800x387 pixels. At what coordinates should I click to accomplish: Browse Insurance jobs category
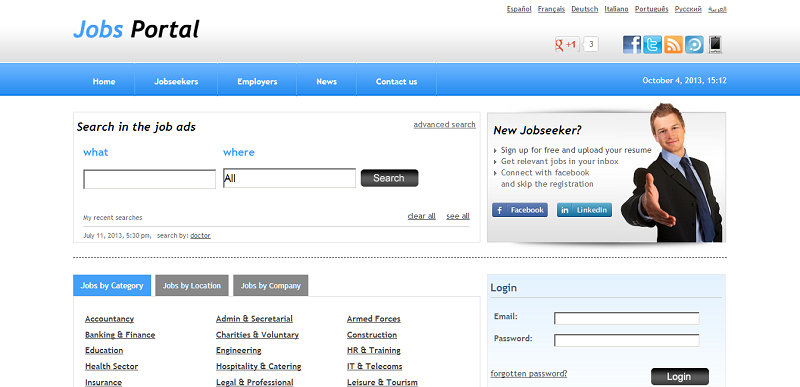pos(104,382)
